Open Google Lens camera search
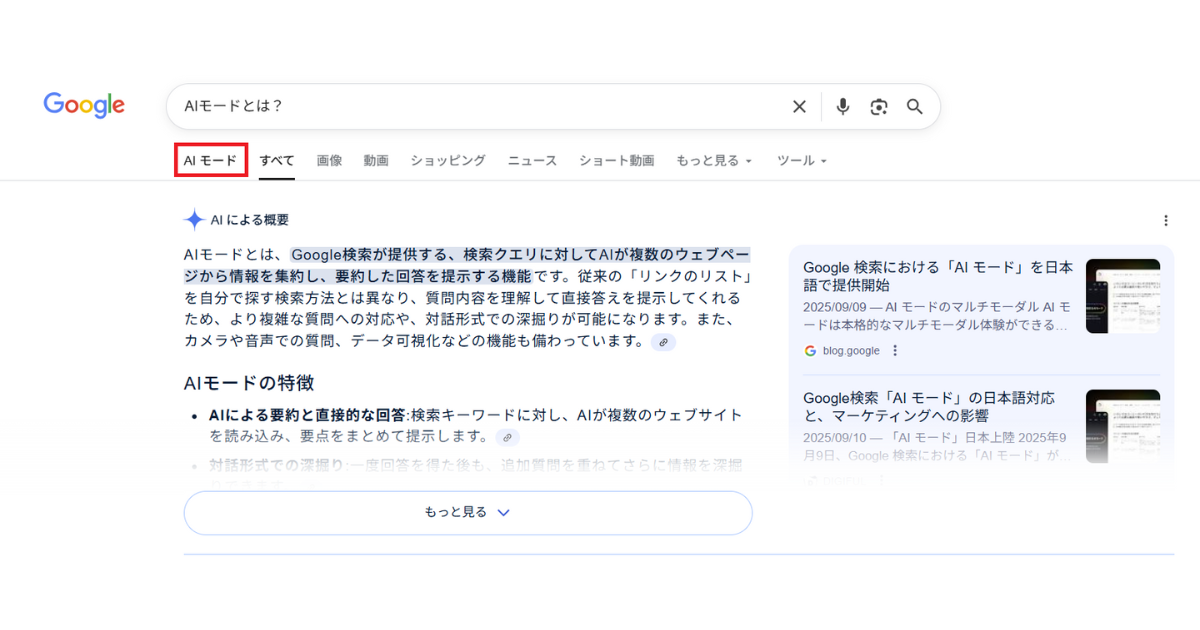Screen dimensions: 1200x630 [879, 106]
